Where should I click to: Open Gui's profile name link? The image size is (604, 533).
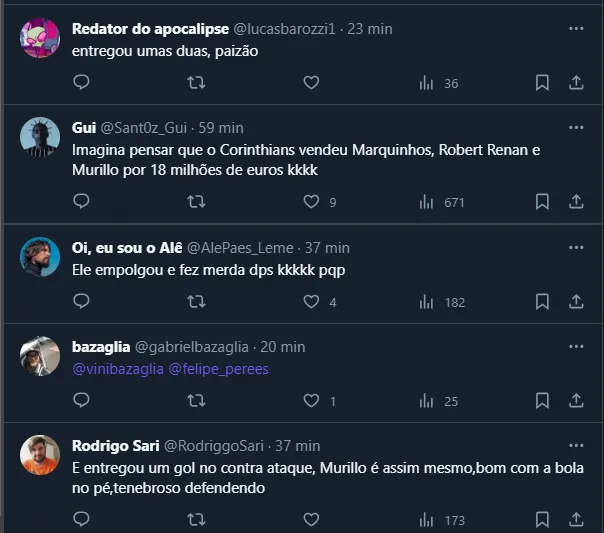(x=84, y=128)
